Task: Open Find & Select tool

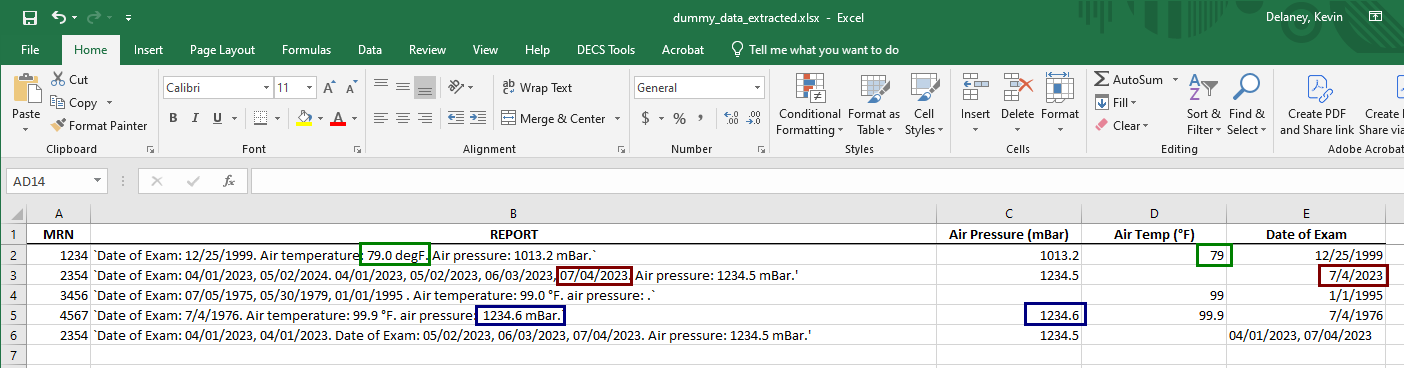Action: (x=1246, y=105)
